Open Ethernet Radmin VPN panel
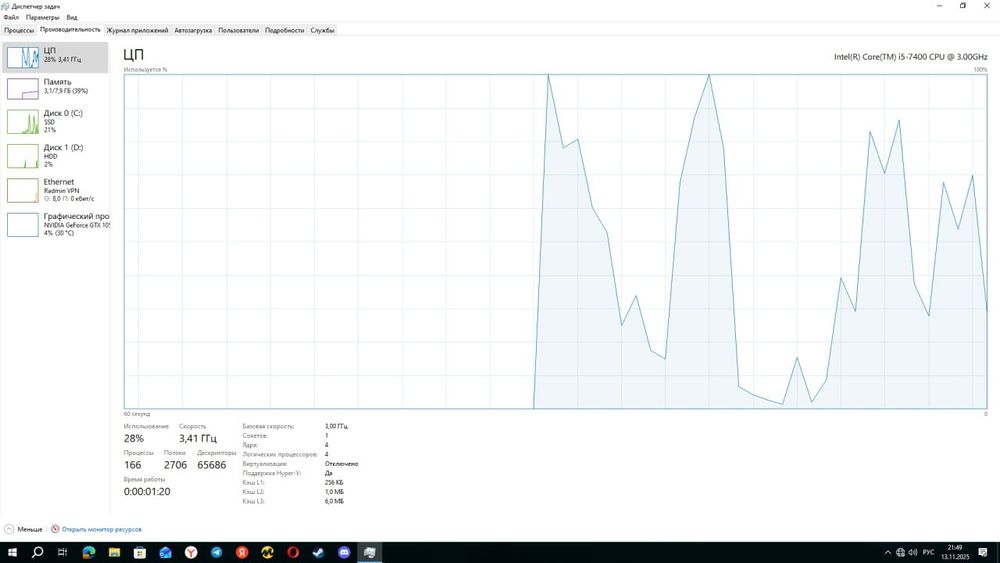The height and width of the screenshot is (563, 1000). click(55, 190)
